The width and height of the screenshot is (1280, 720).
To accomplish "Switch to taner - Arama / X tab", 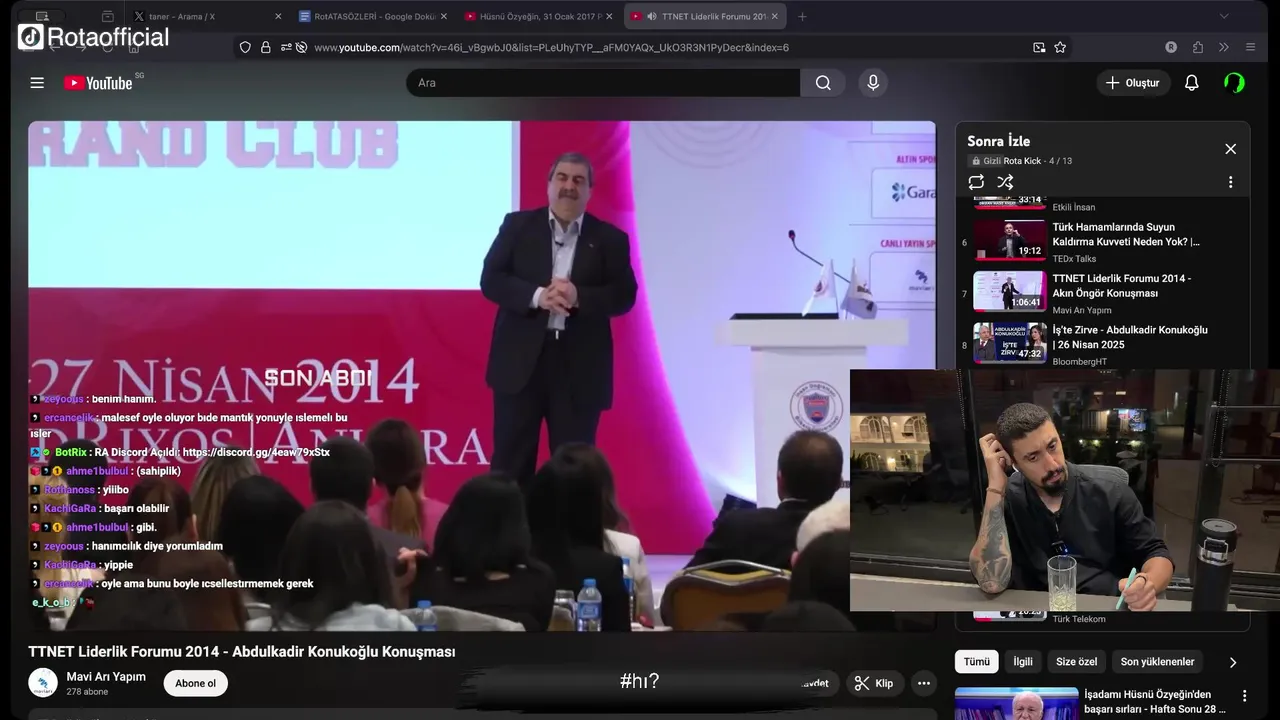I will pyautogui.click(x=205, y=16).
